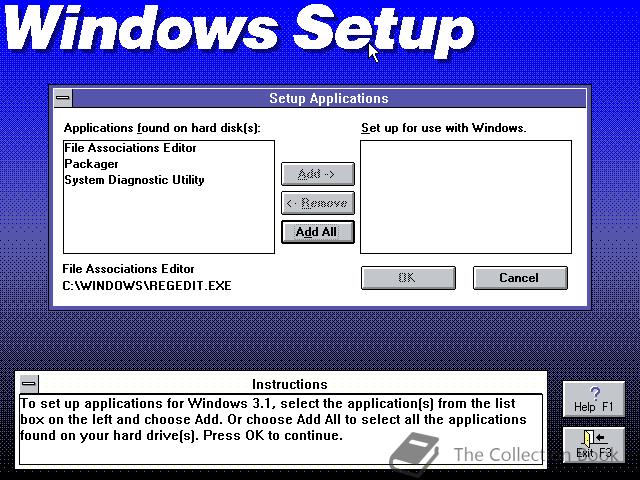The height and width of the screenshot is (480, 640).
Task: Select File Associations Editor in the list
Action: click(x=169, y=148)
